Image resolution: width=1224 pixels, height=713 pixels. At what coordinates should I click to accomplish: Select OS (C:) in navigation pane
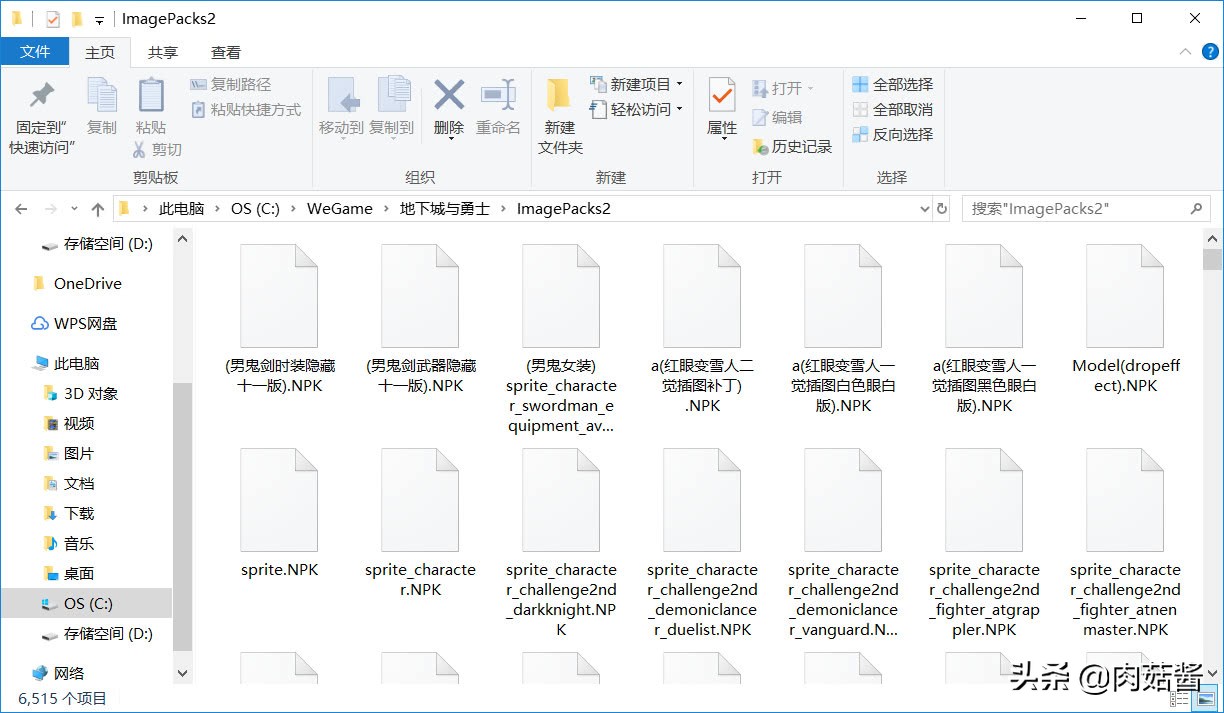point(86,604)
